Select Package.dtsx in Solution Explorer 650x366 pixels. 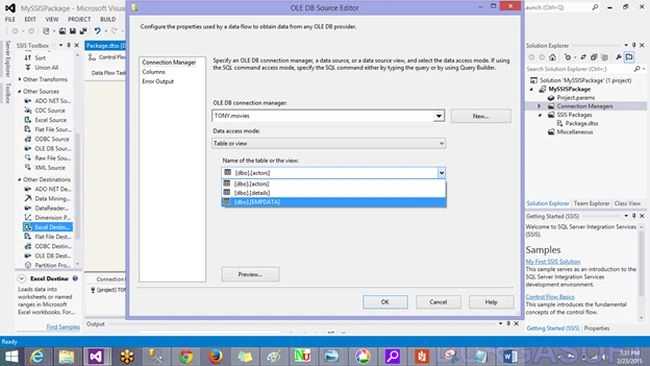[582, 124]
